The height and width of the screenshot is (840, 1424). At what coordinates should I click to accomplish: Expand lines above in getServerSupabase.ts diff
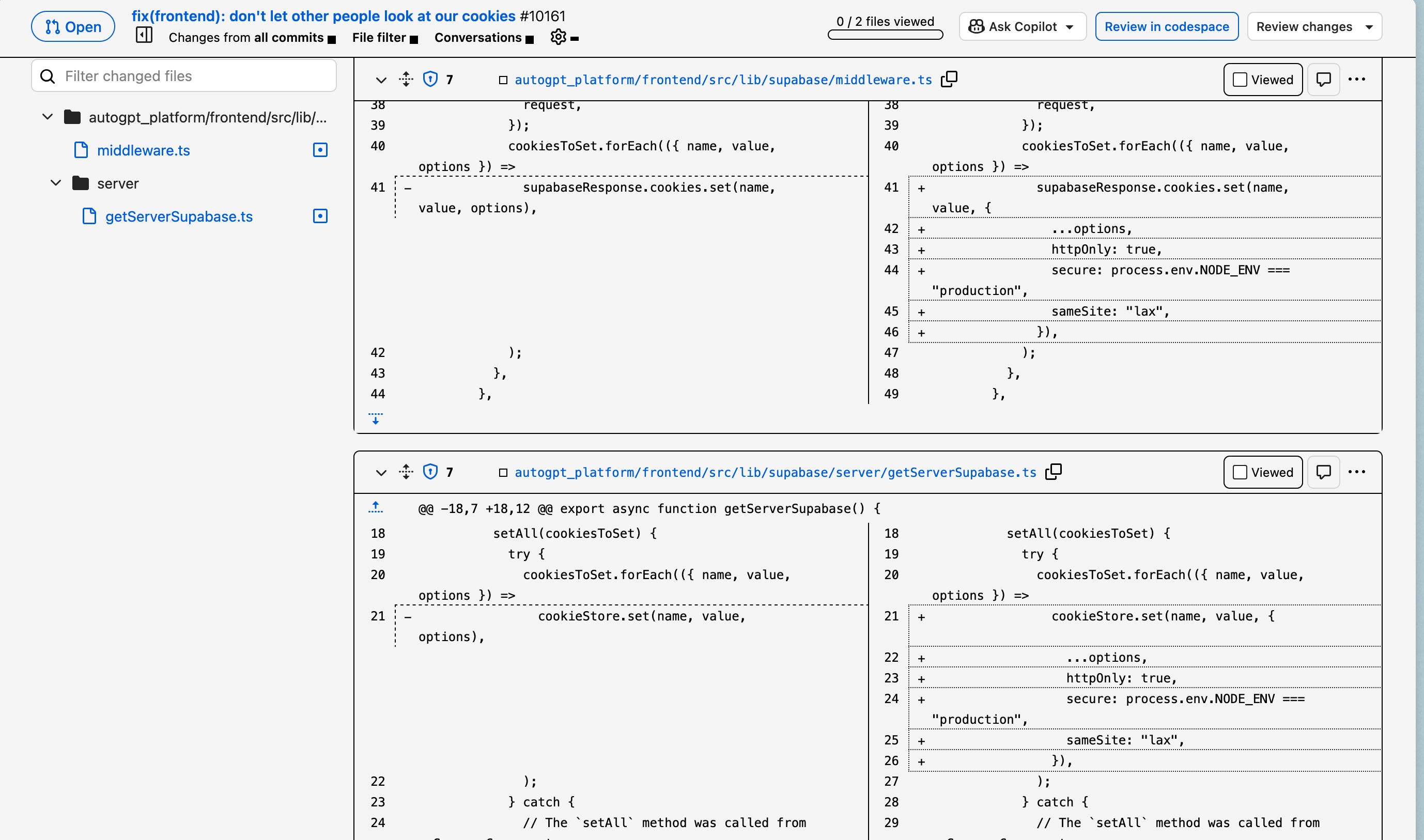tap(375, 507)
